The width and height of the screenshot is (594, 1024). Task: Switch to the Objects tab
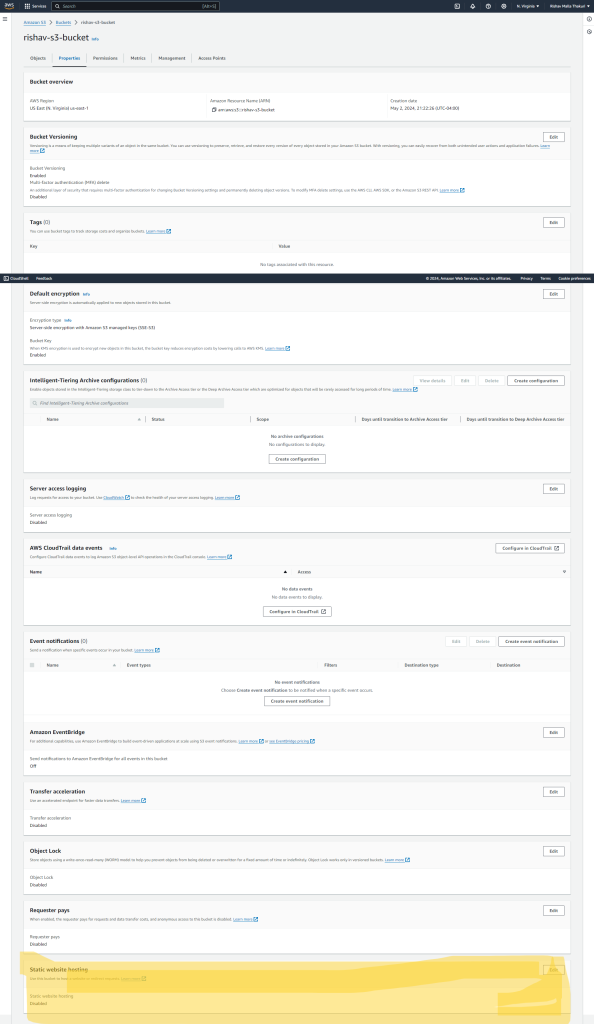pos(38,58)
